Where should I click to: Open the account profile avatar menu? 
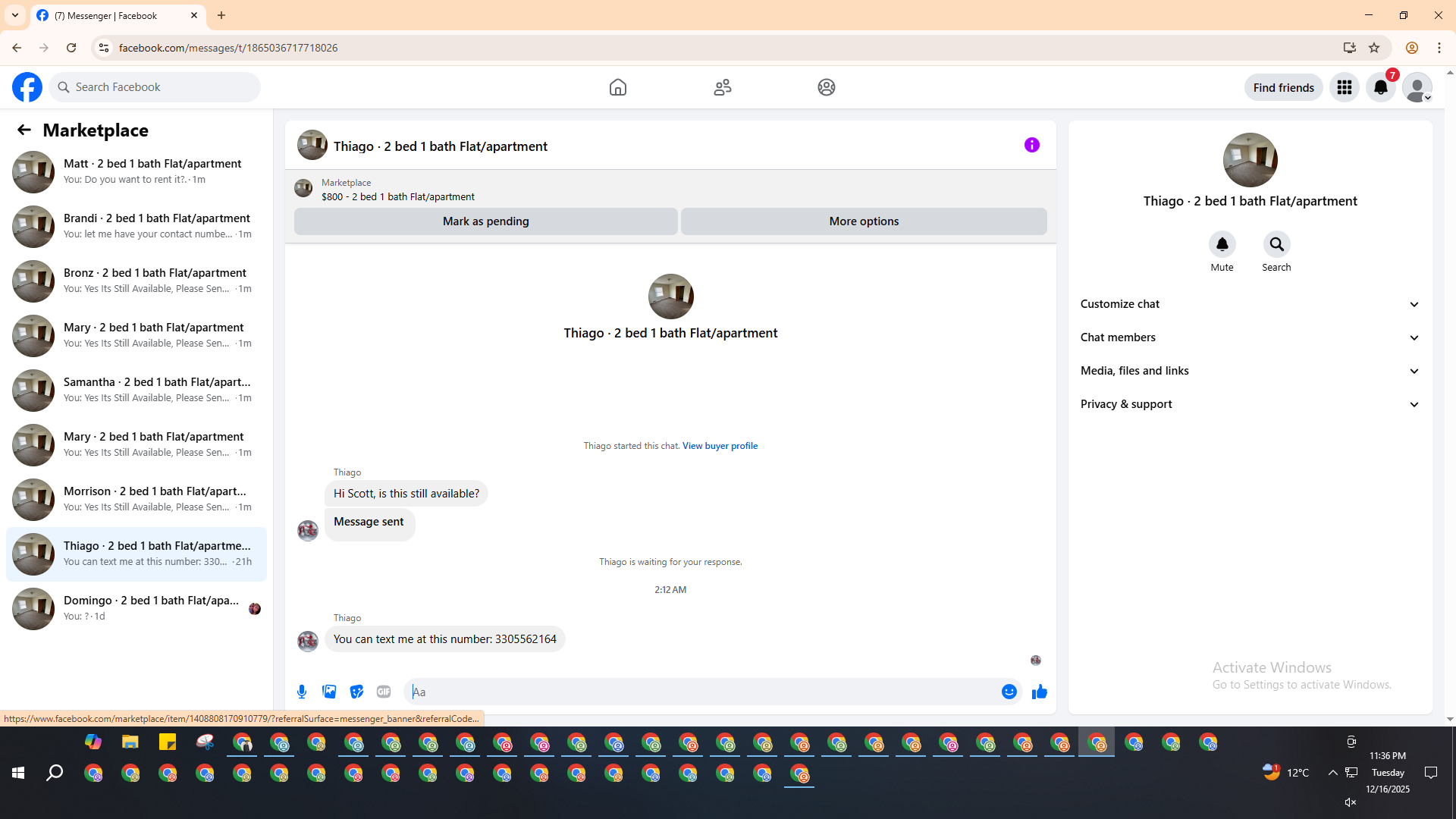(1417, 87)
